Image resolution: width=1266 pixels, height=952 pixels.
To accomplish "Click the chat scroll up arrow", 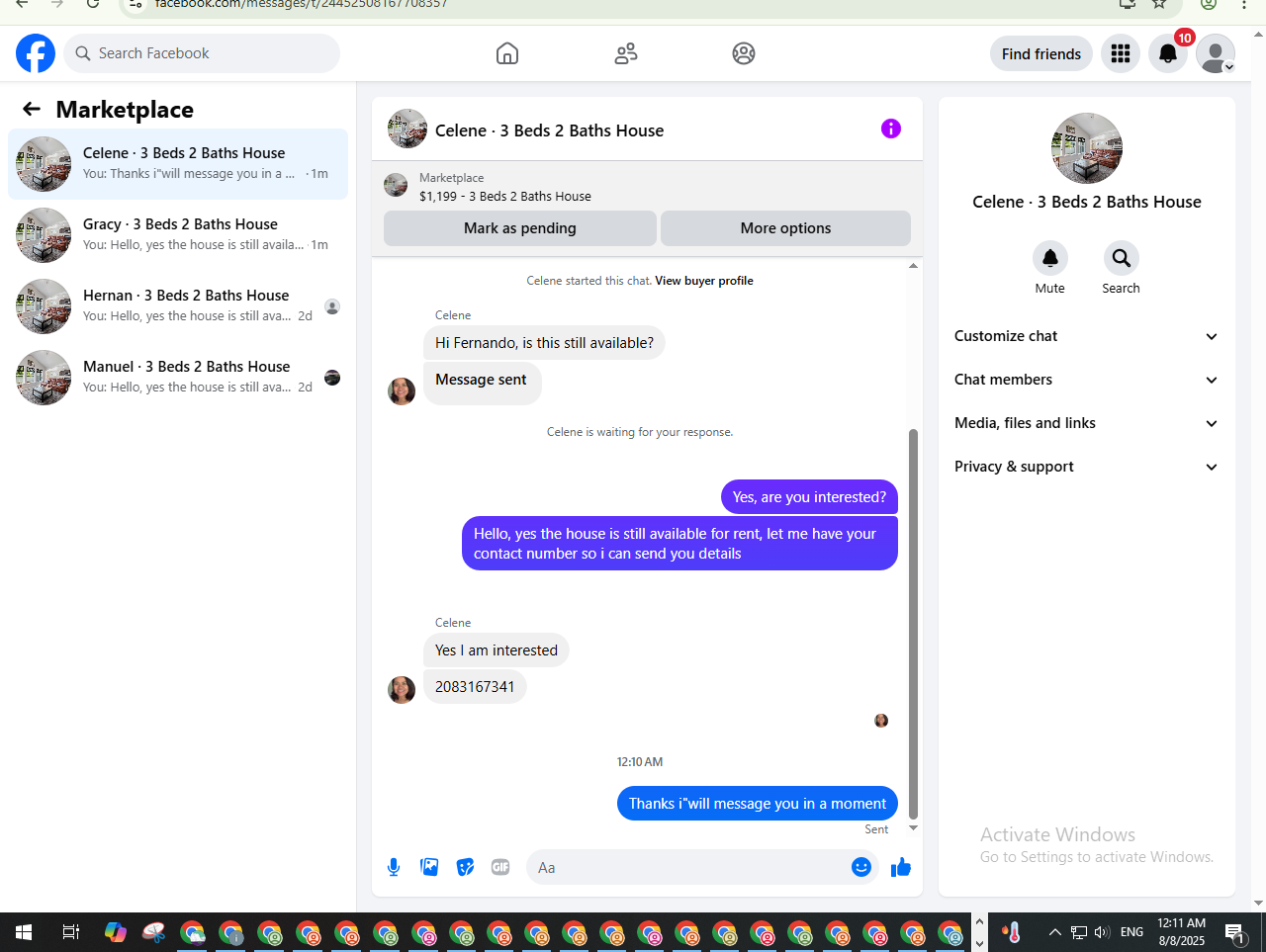I will 914,265.
